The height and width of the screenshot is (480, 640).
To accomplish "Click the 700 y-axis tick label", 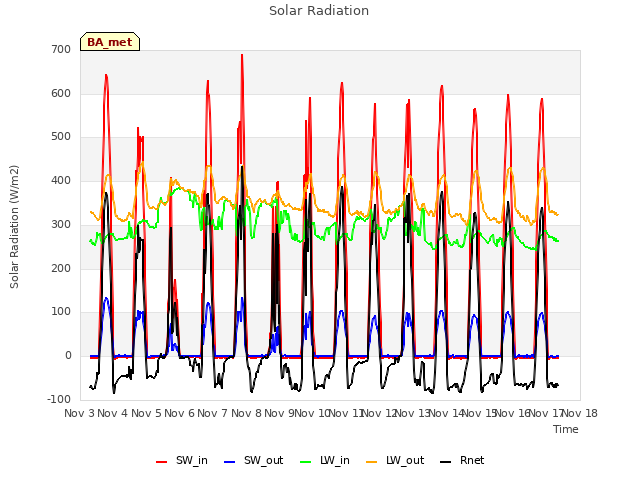I will click(61, 50).
